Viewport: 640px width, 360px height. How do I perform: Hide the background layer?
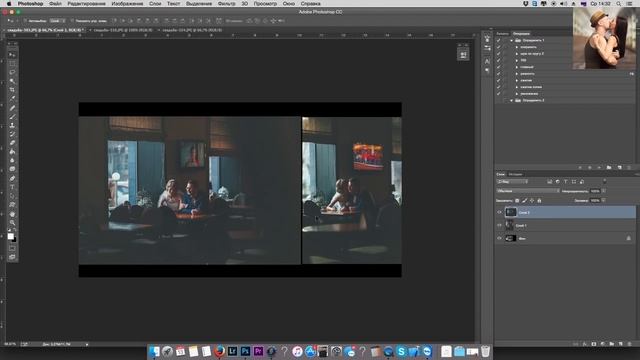point(499,238)
